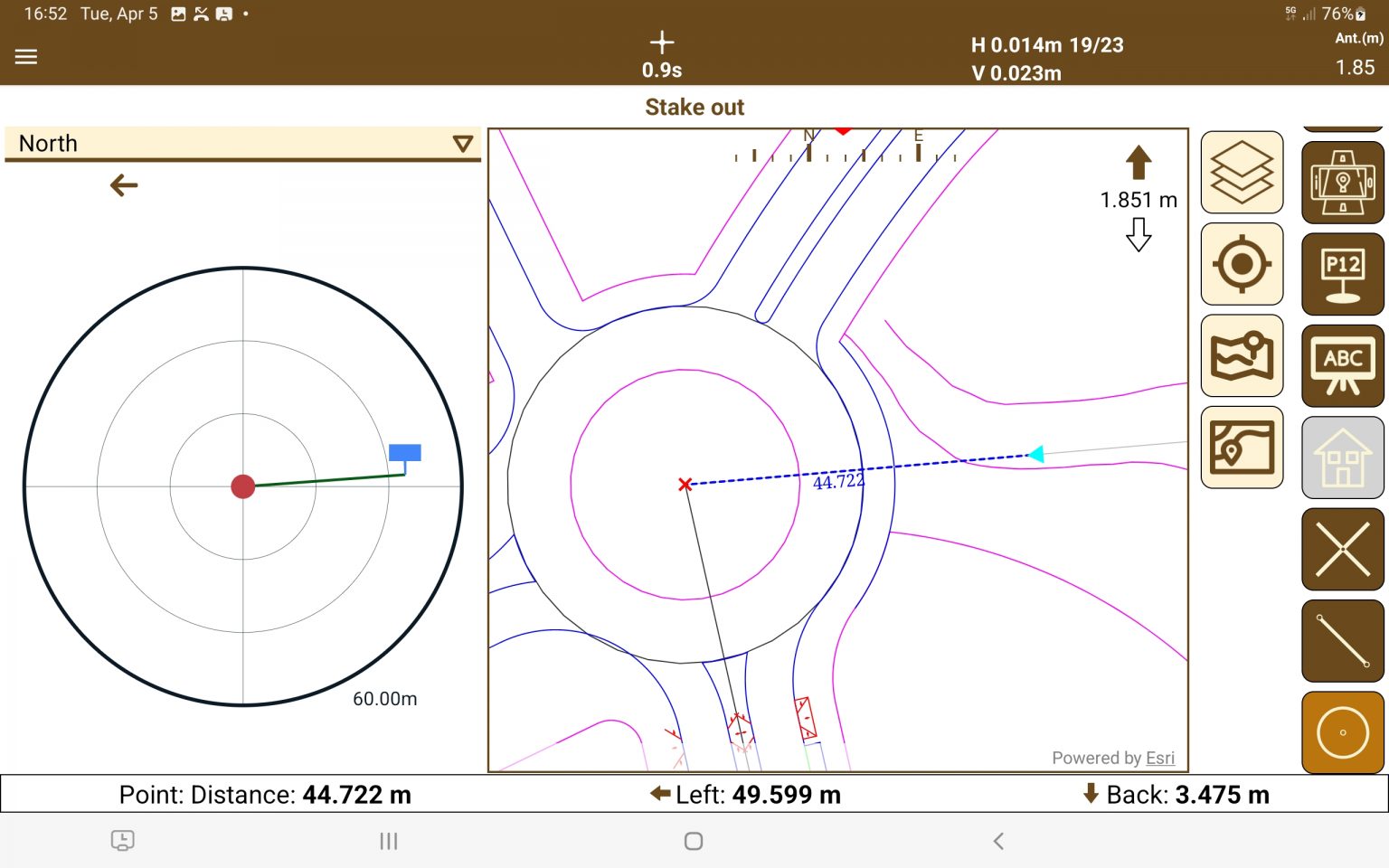Tap the folded map with pin icon

1242,356
